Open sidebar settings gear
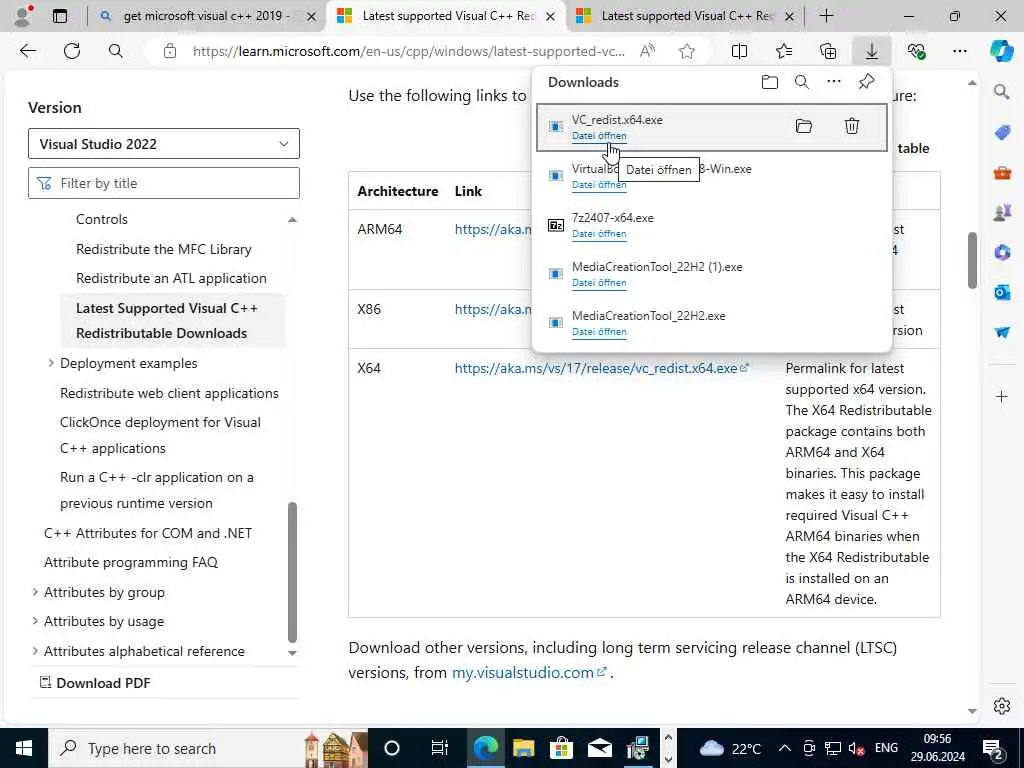1024x768 pixels. 1002,706
